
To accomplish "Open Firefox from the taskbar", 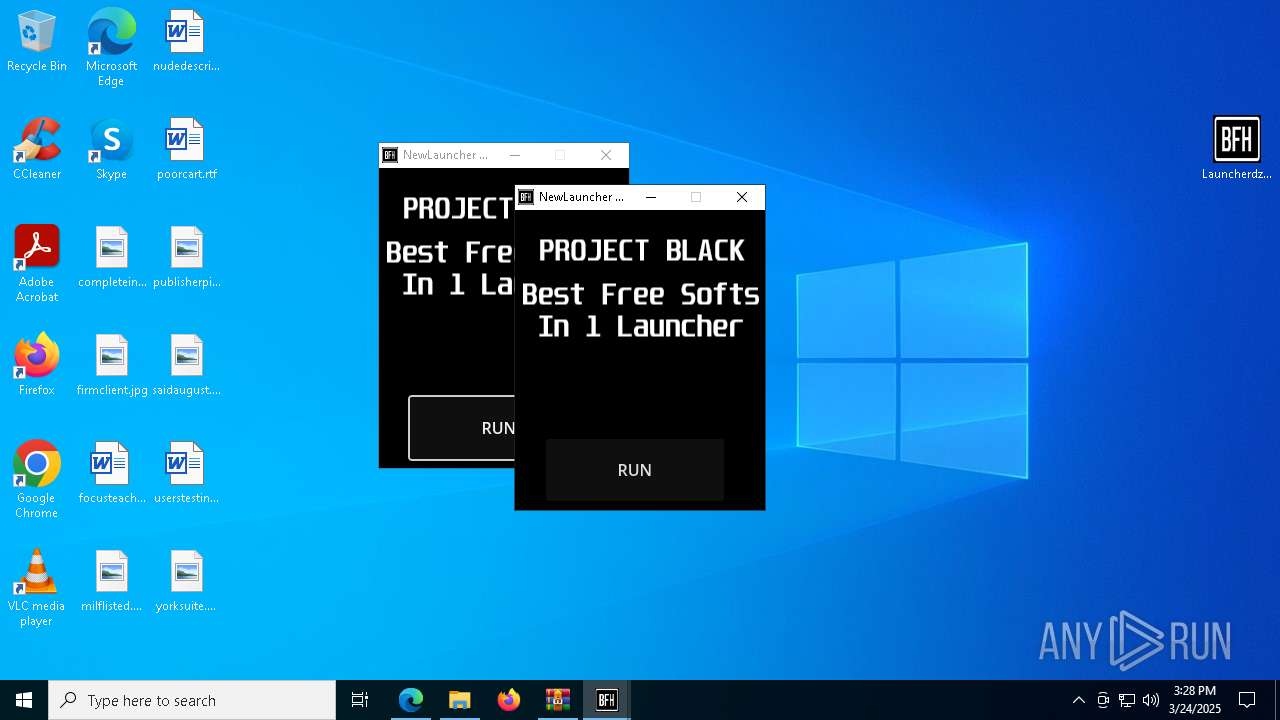I will (509, 700).
